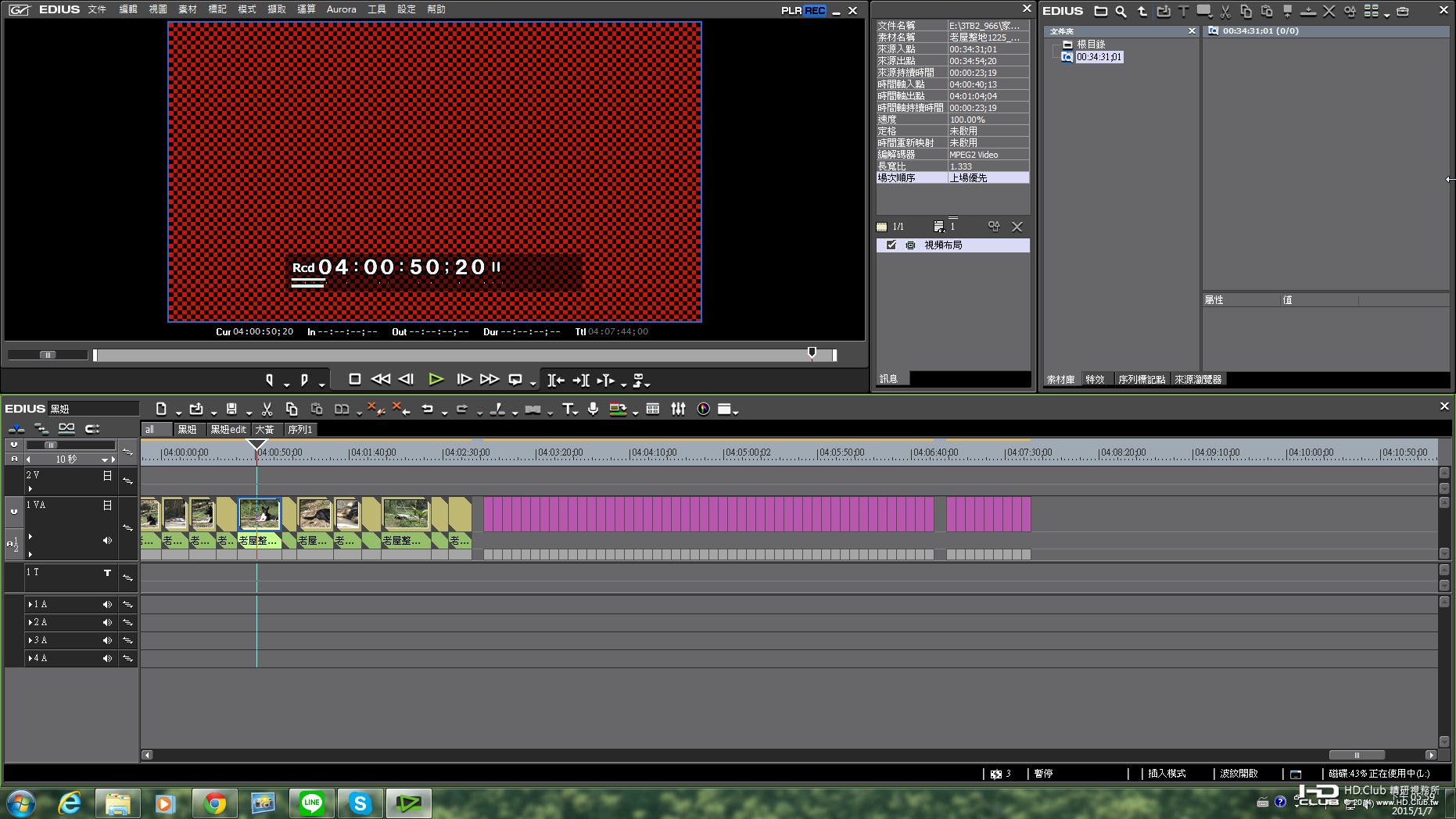This screenshot has height=819, width=1456.
Task: Open the Create title dropdown arrow
Action: pyautogui.click(x=577, y=412)
